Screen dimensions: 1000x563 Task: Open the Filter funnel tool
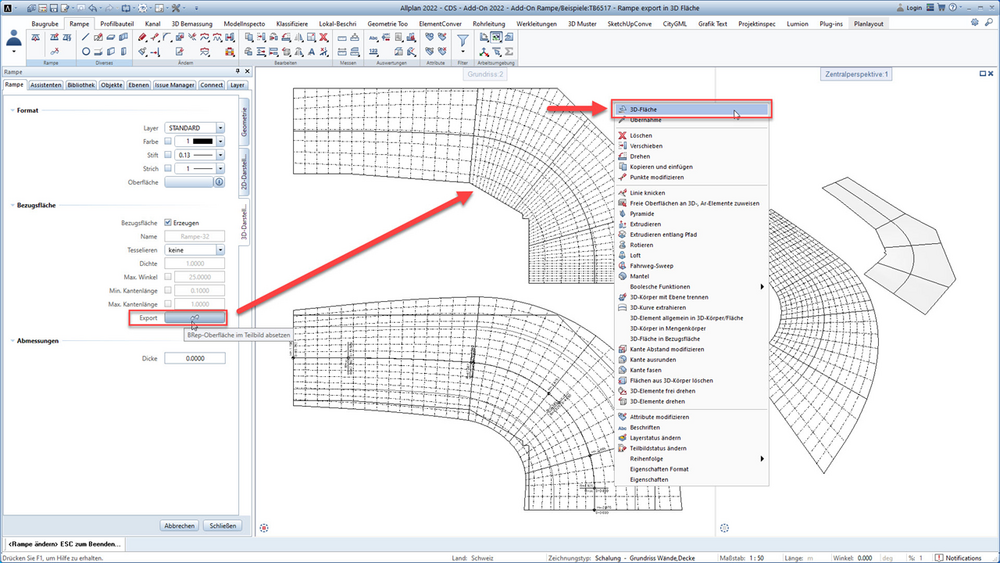462,40
